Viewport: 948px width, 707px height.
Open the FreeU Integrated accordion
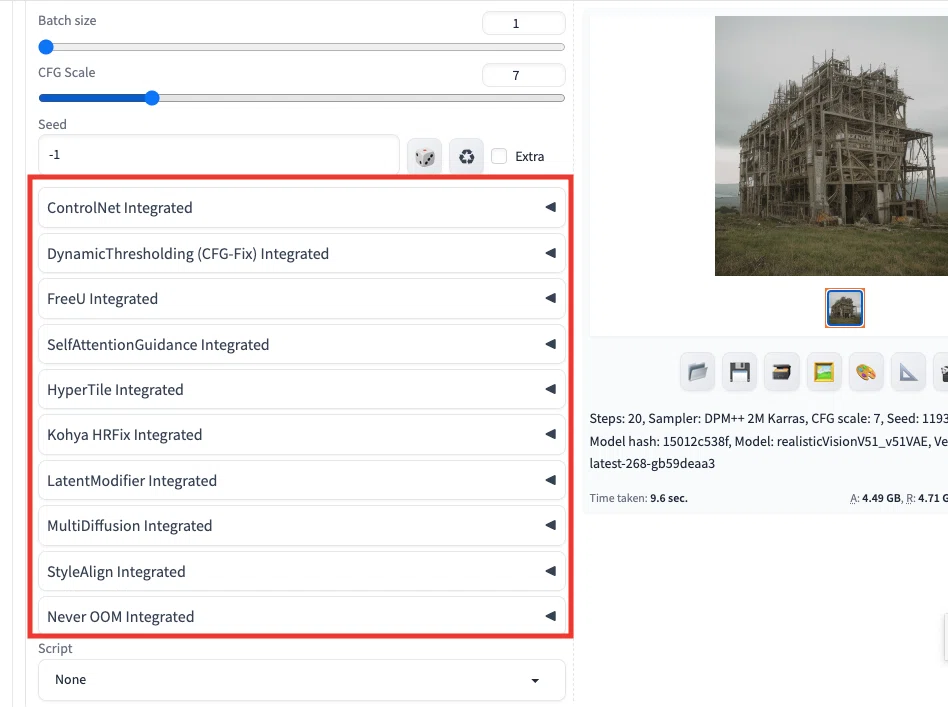click(302, 299)
